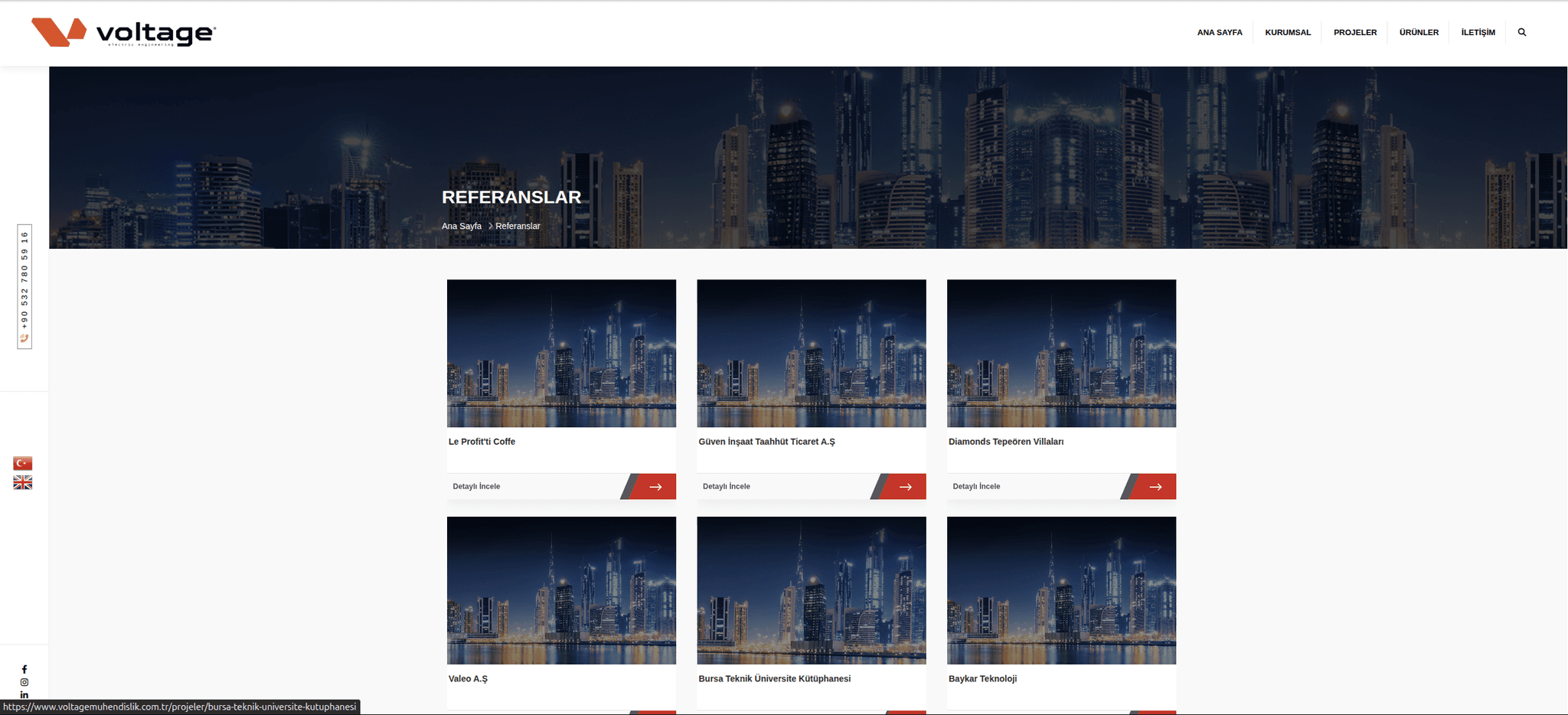Click the Diamonds Tepeören Villaları thumbnail image

coord(1061,354)
